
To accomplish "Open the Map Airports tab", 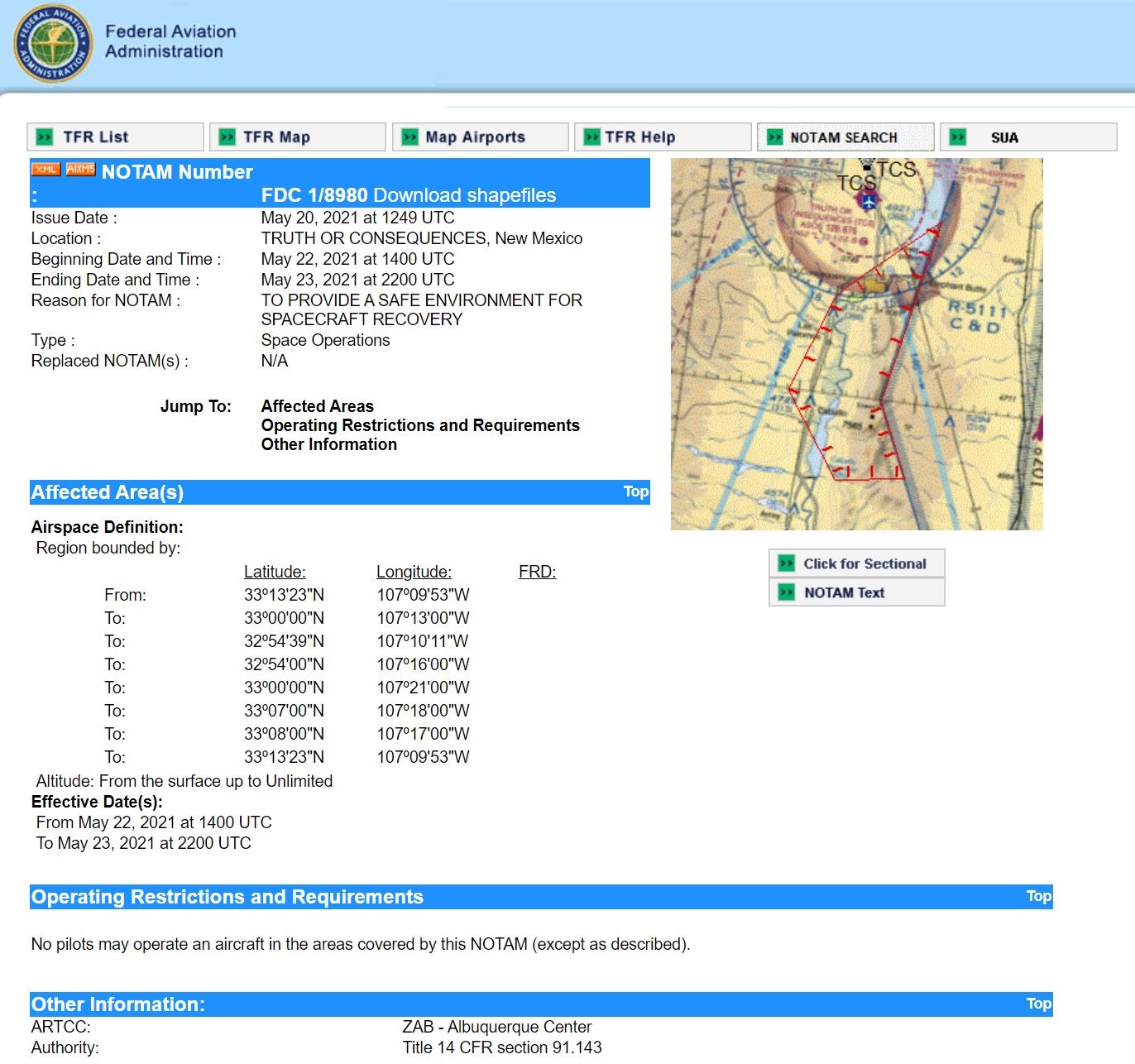I will [x=481, y=137].
